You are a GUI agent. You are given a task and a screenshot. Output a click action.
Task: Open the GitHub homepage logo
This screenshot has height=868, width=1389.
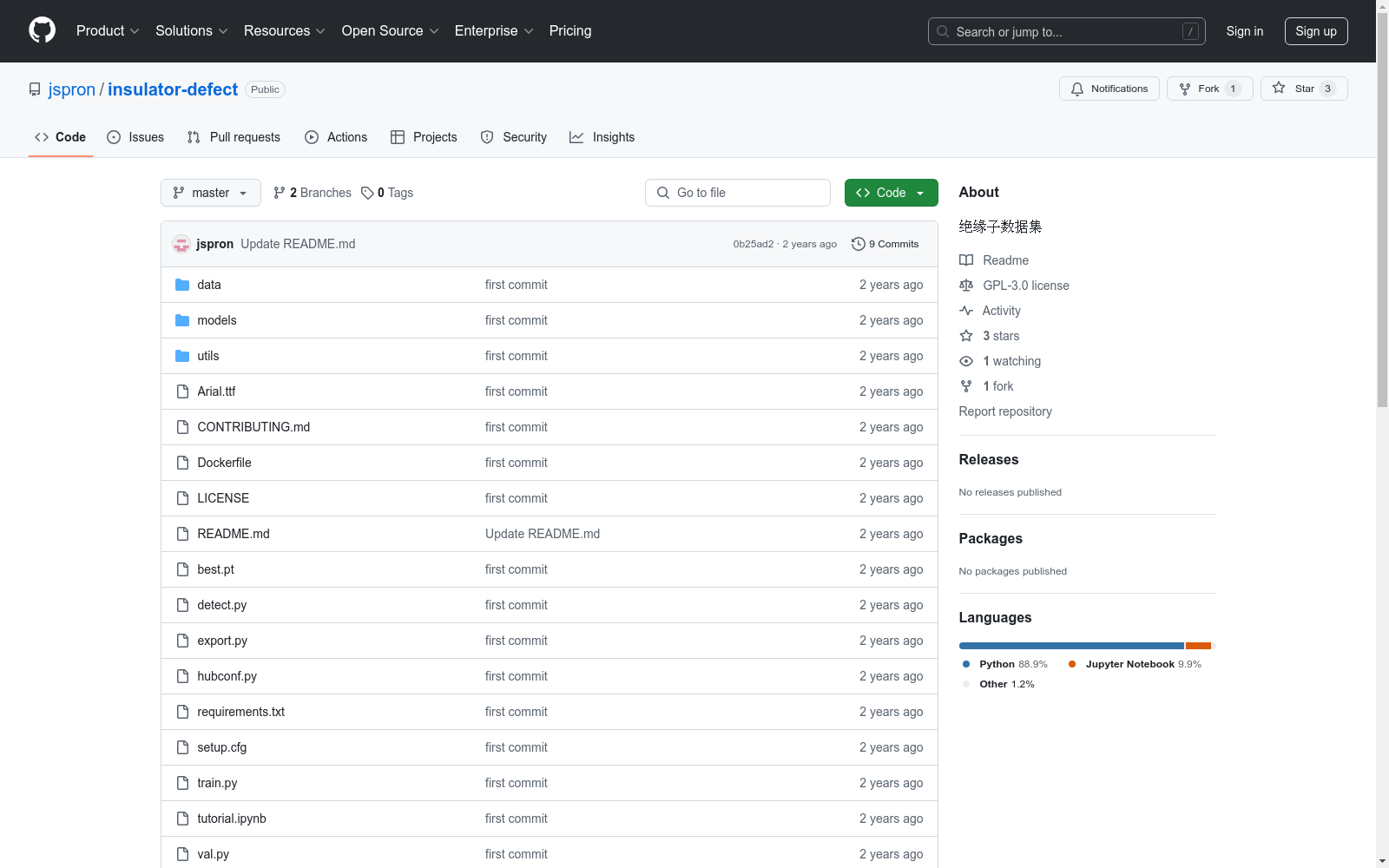point(42,30)
